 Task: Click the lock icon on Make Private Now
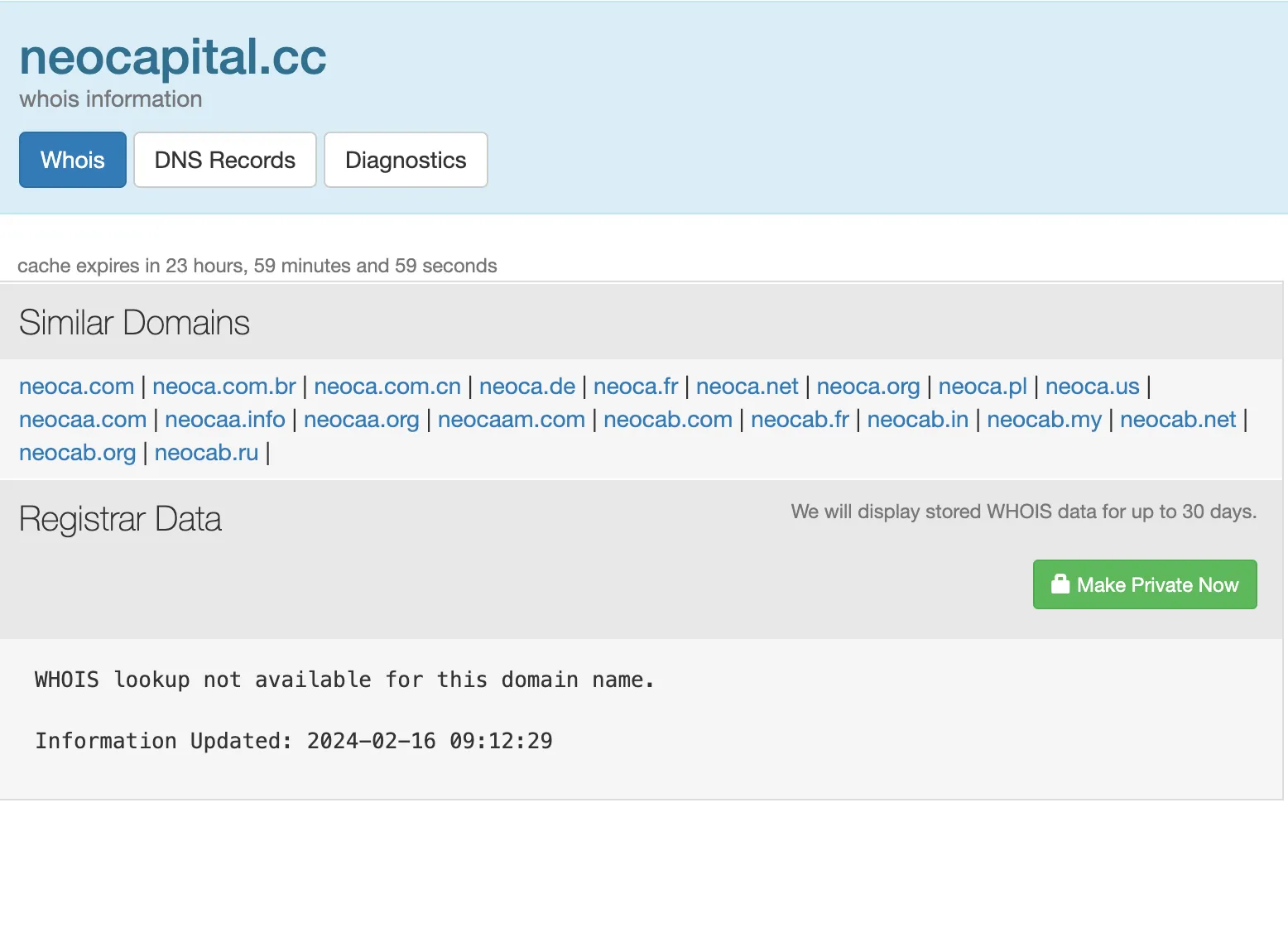1060,584
